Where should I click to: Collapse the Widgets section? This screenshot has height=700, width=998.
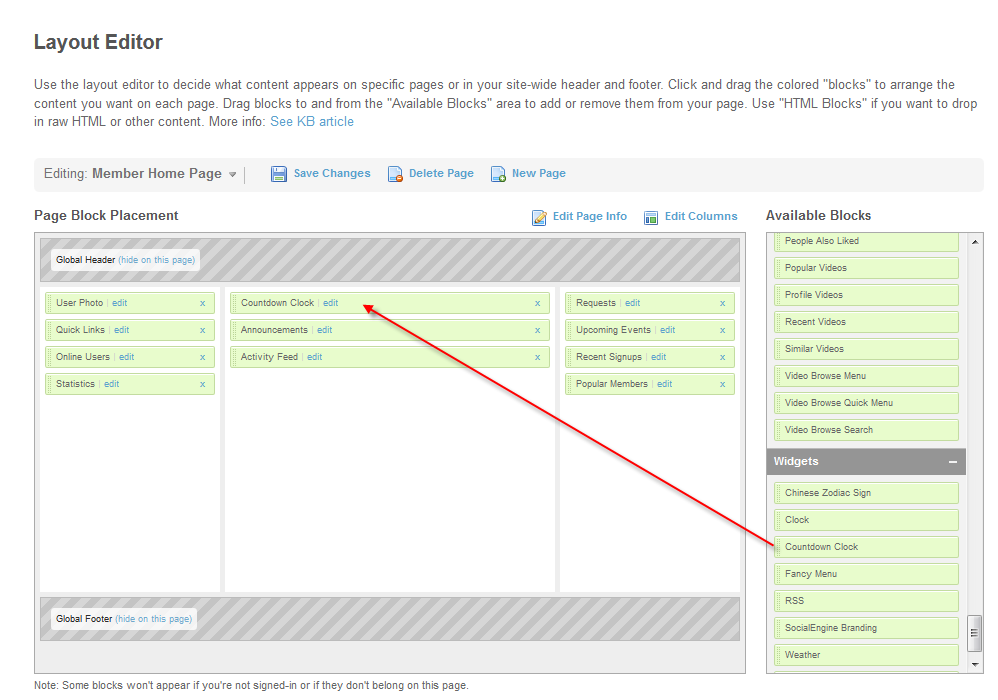(x=953, y=462)
